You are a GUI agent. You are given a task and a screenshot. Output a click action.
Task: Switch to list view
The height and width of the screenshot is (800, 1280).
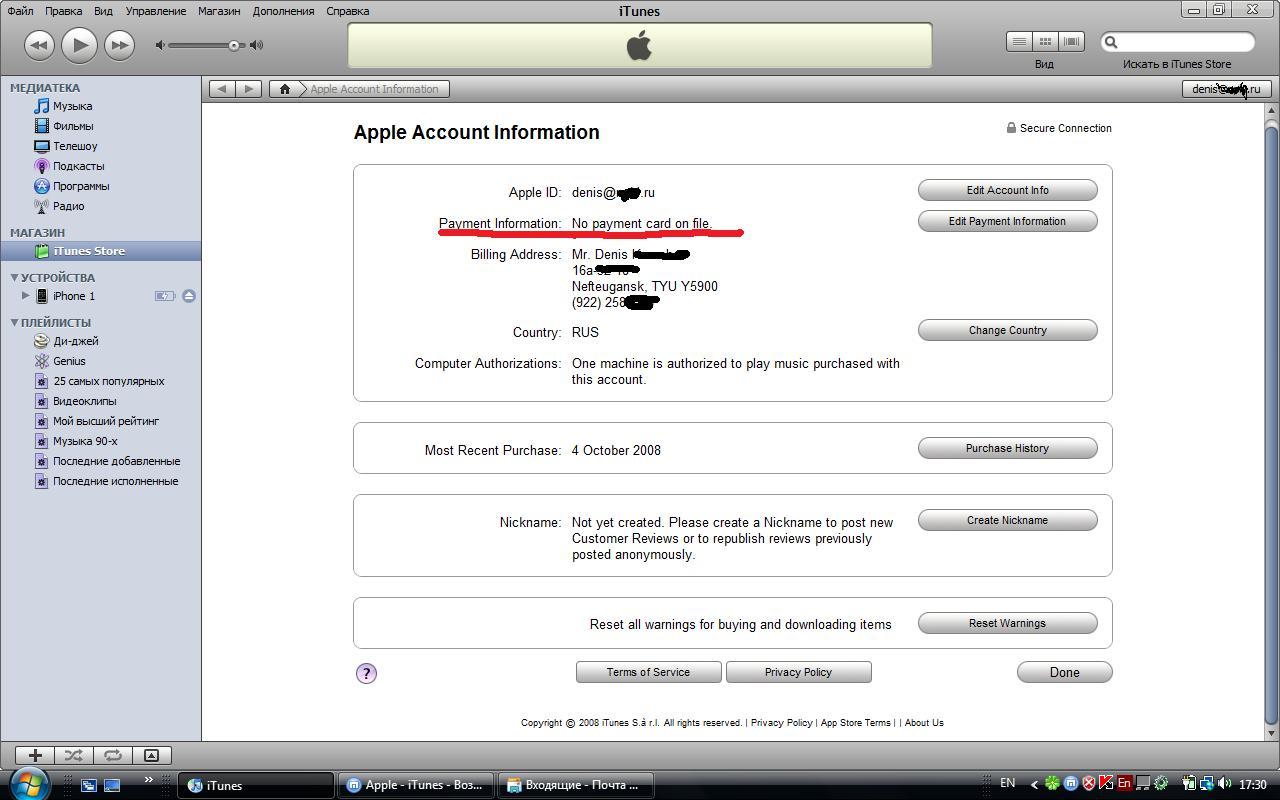pyautogui.click(x=1019, y=42)
